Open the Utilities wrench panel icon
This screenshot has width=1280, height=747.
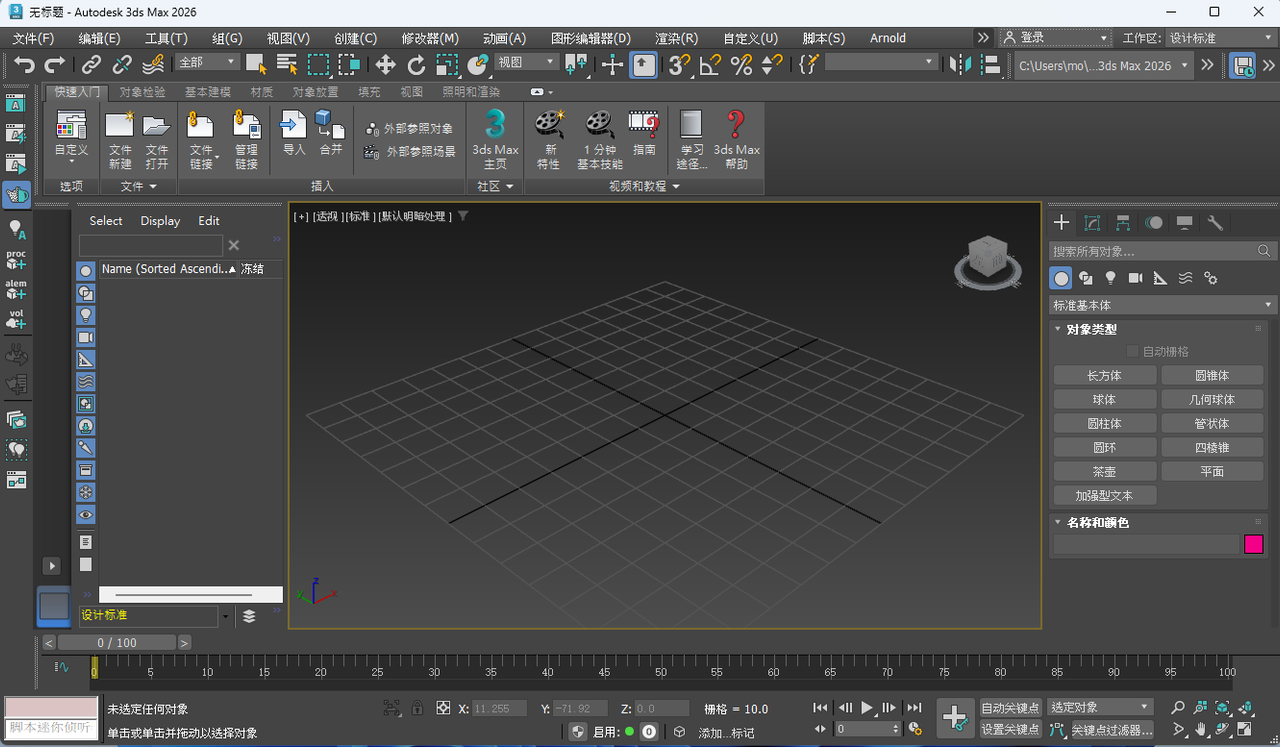point(1215,223)
